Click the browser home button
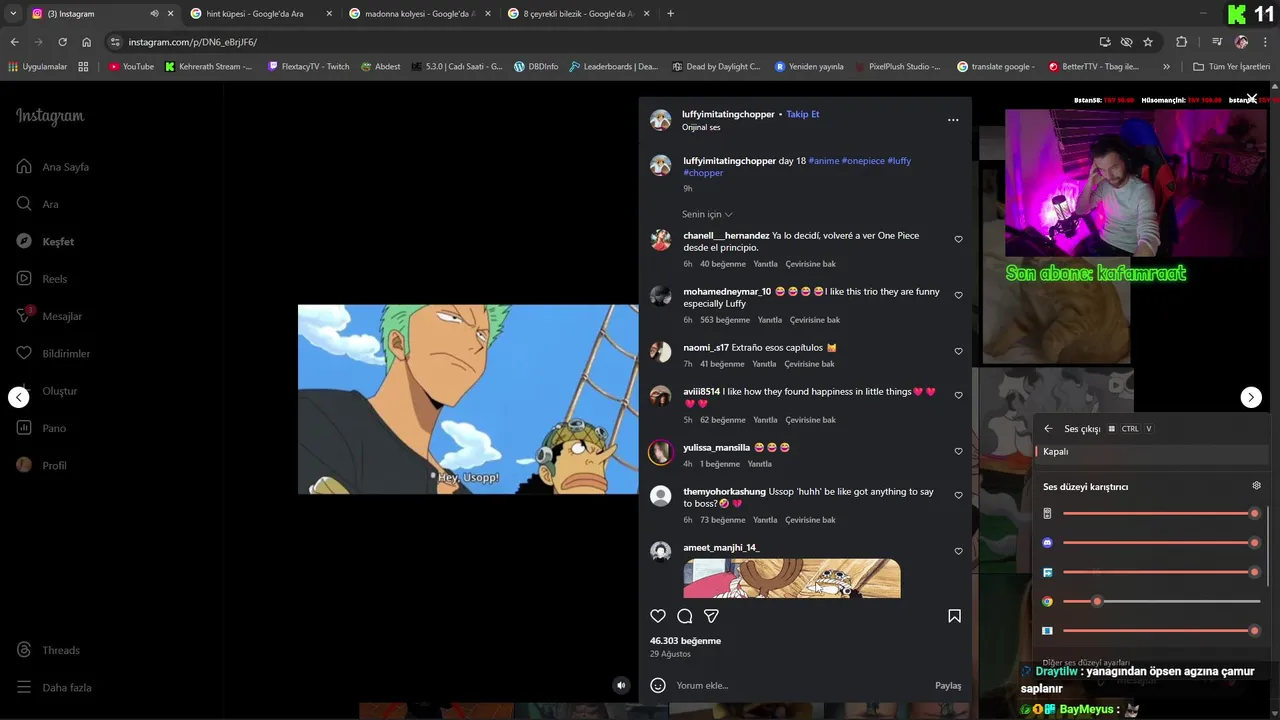The image size is (1280, 720). [x=87, y=42]
